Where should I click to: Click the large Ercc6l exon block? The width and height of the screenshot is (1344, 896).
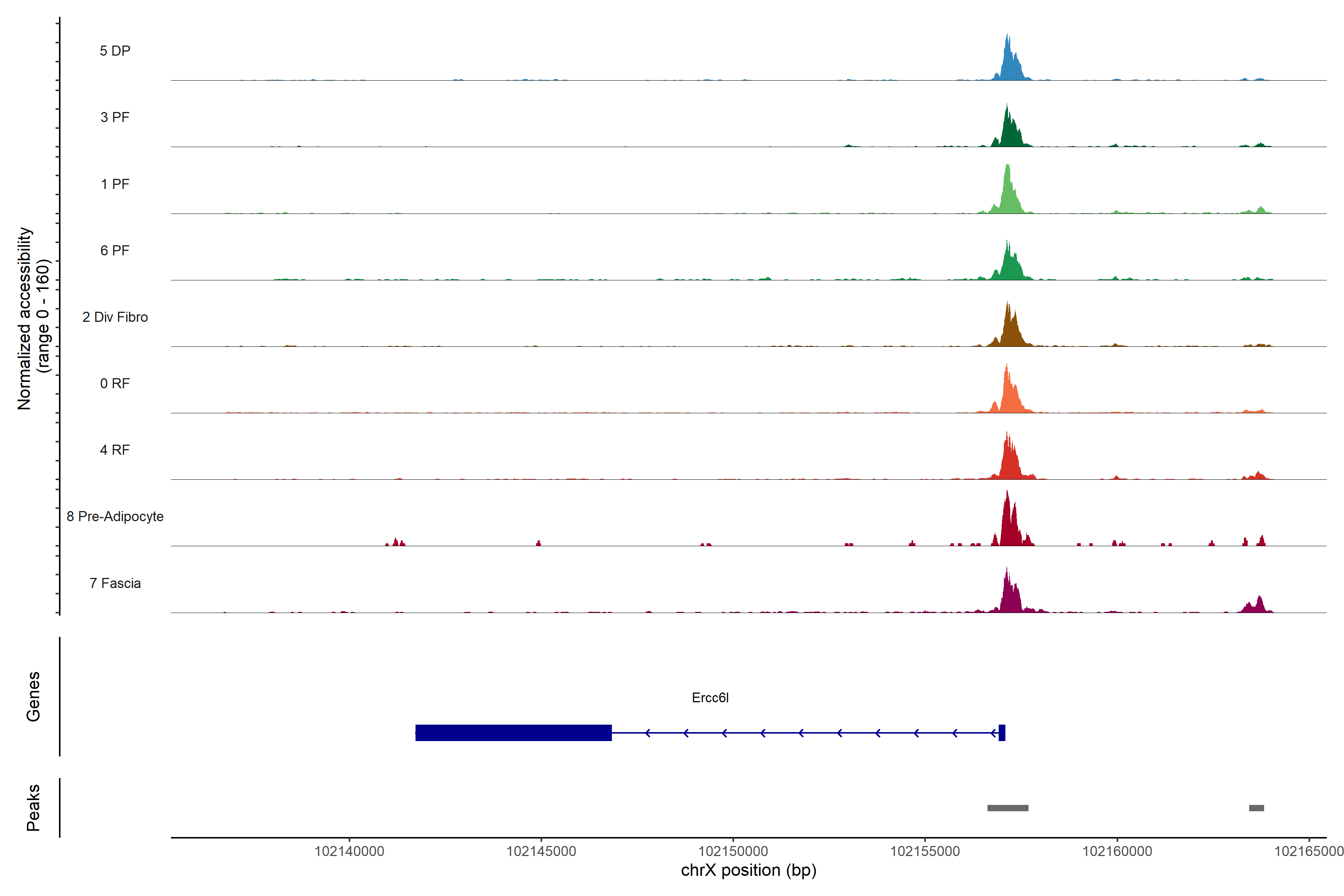[x=513, y=732]
